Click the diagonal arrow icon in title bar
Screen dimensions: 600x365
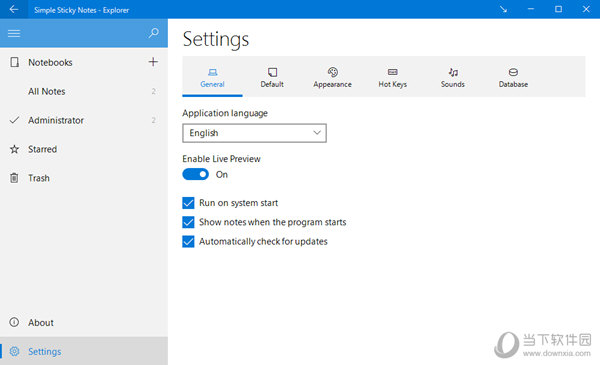click(x=503, y=9)
